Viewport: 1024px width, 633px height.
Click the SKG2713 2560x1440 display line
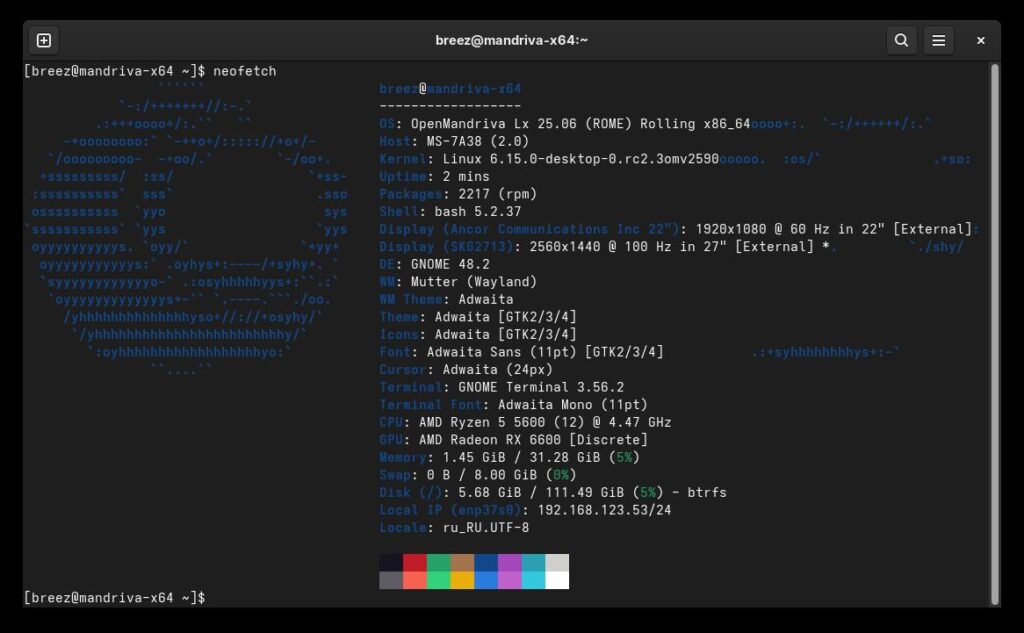pyautogui.click(x=604, y=247)
